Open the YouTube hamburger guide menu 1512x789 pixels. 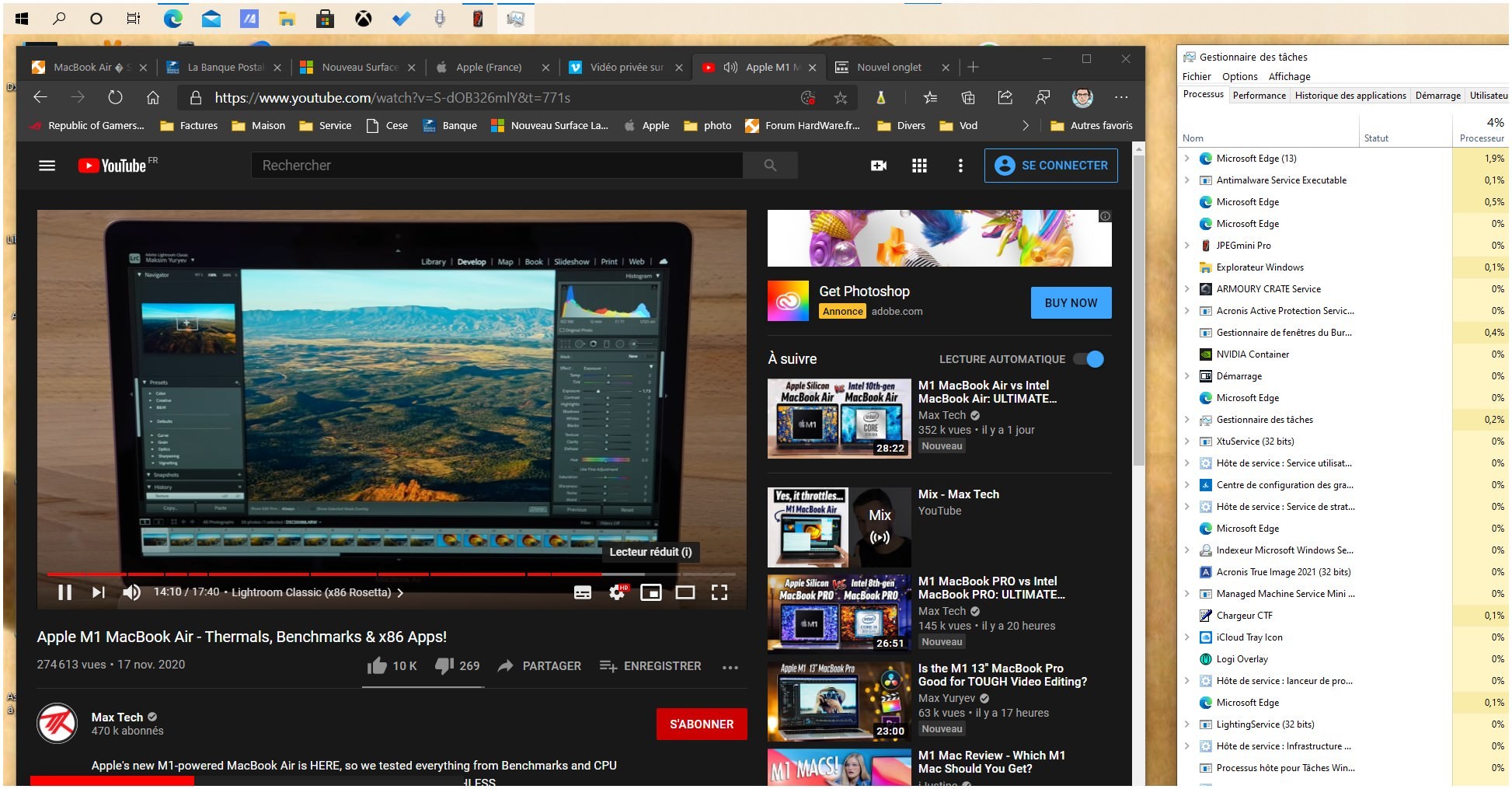click(47, 166)
